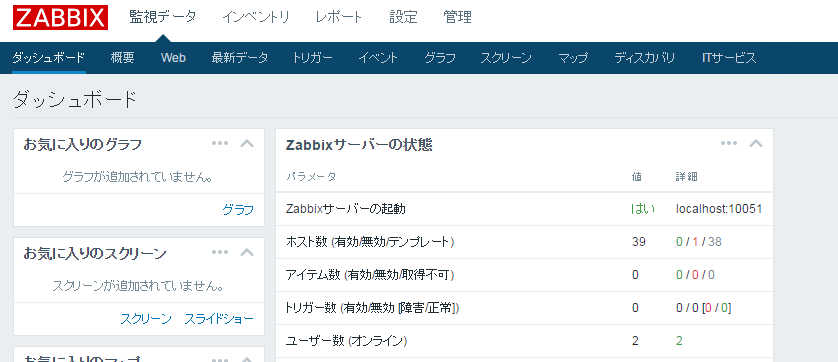Open the 管理 top menu

[457, 17]
